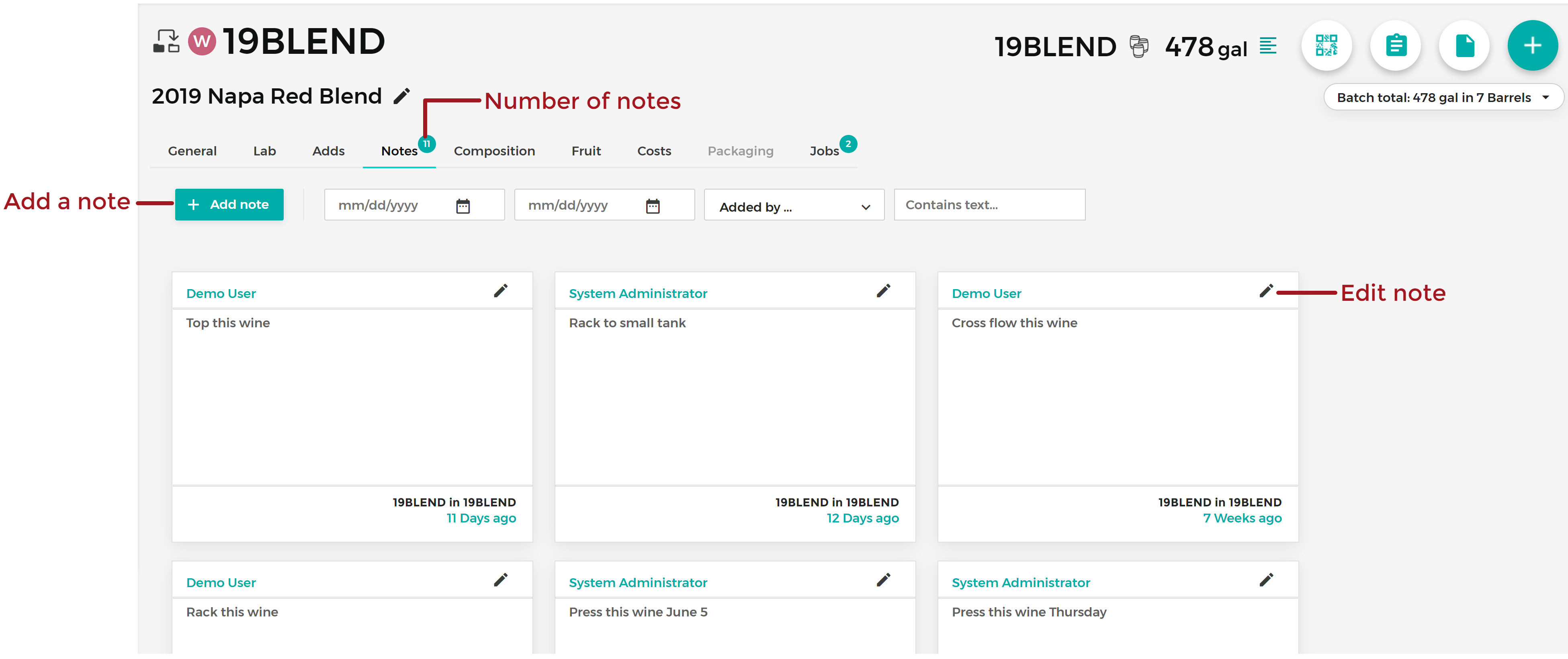Screen dimensions: 1568x659
Task: Edit the 'Press this wine June 5' note
Action: point(883,580)
